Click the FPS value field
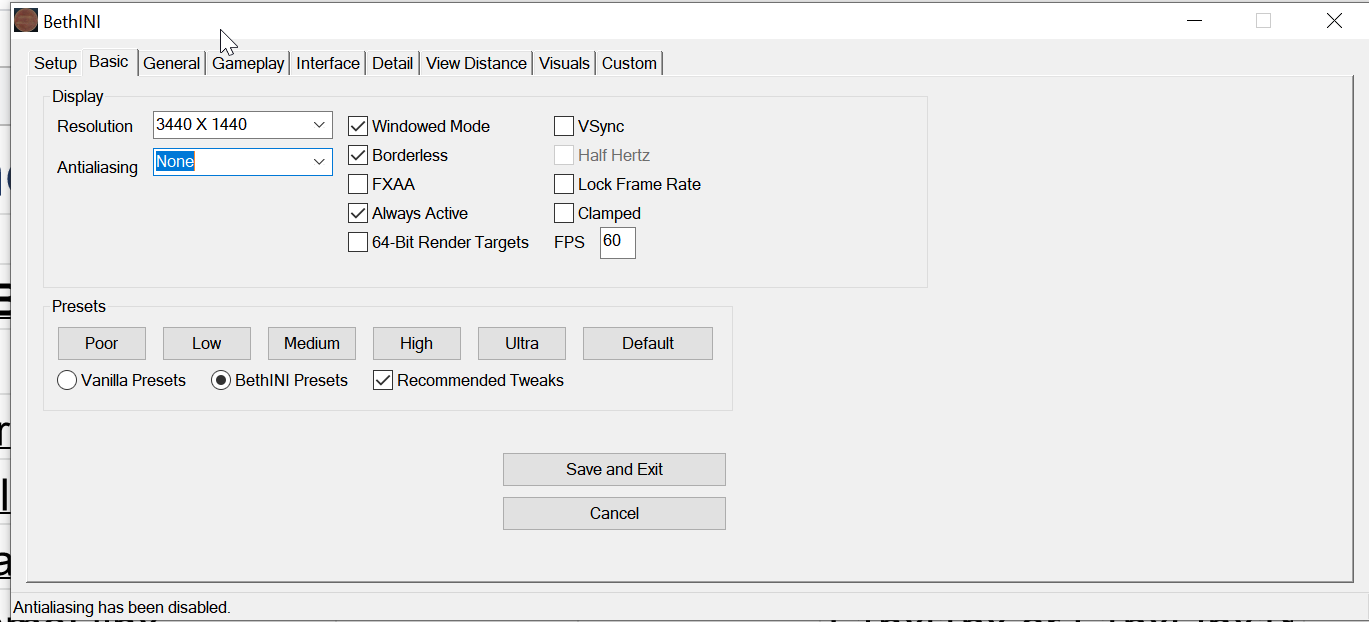Image resolution: width=1369 pixels, height=622 pixels. (x=618, y=242)
